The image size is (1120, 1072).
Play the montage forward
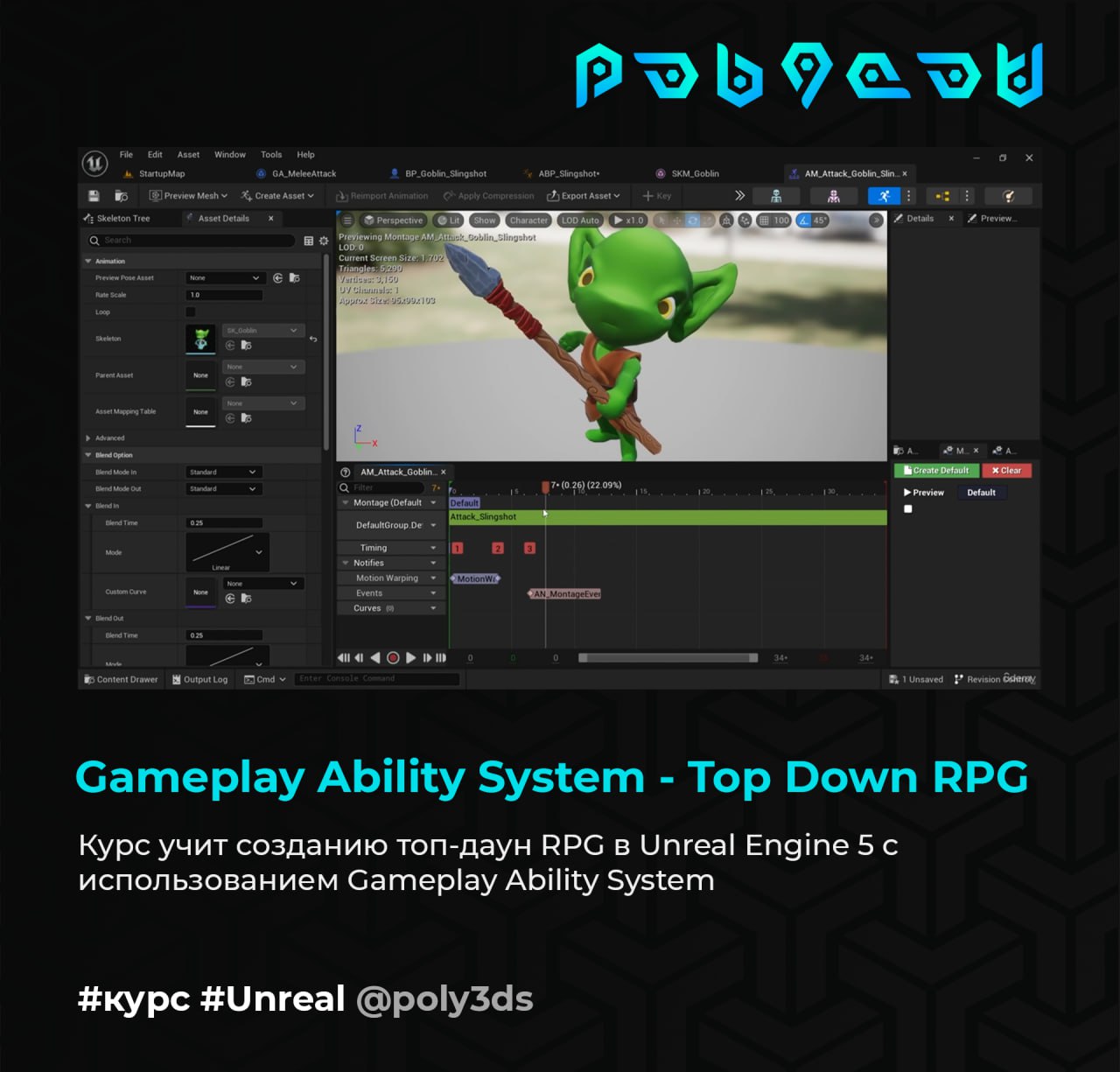tap(411, 658)
